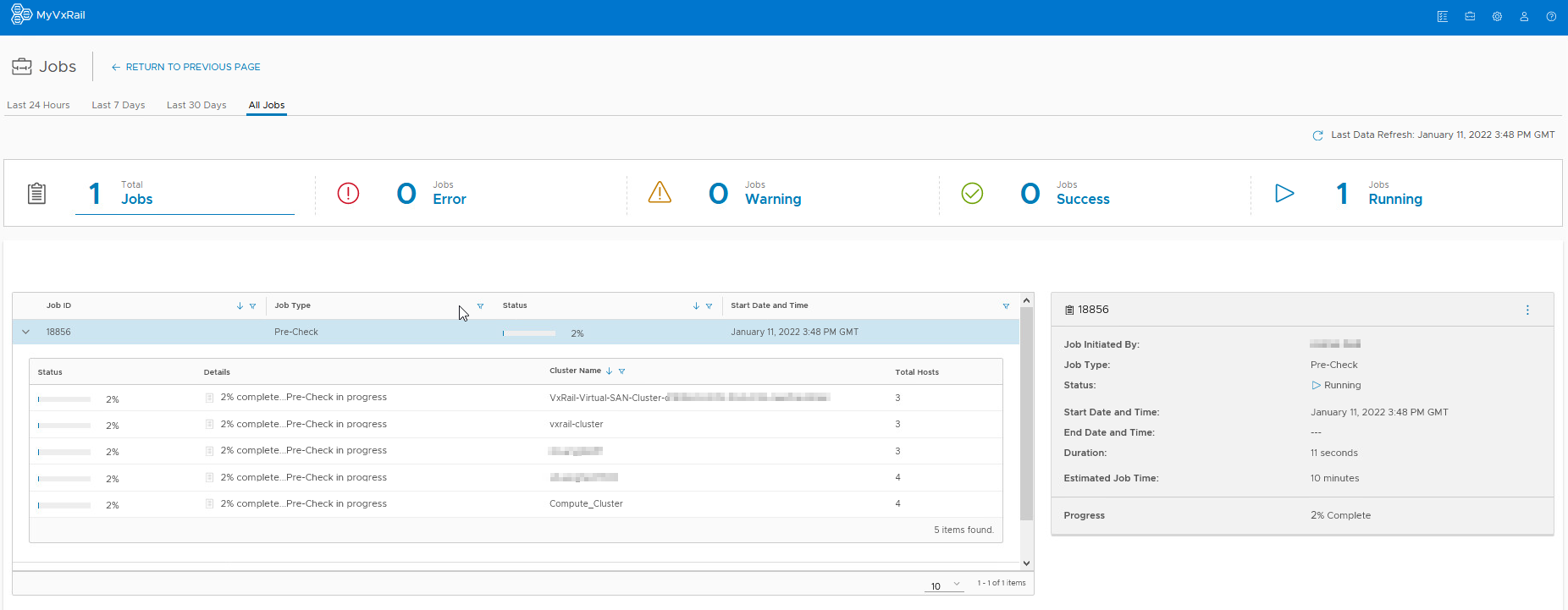1568x610 pixels.
Task: Click the document icon for Compute_Cluster row
Action: pyautogui.click(x=209, y=503)
